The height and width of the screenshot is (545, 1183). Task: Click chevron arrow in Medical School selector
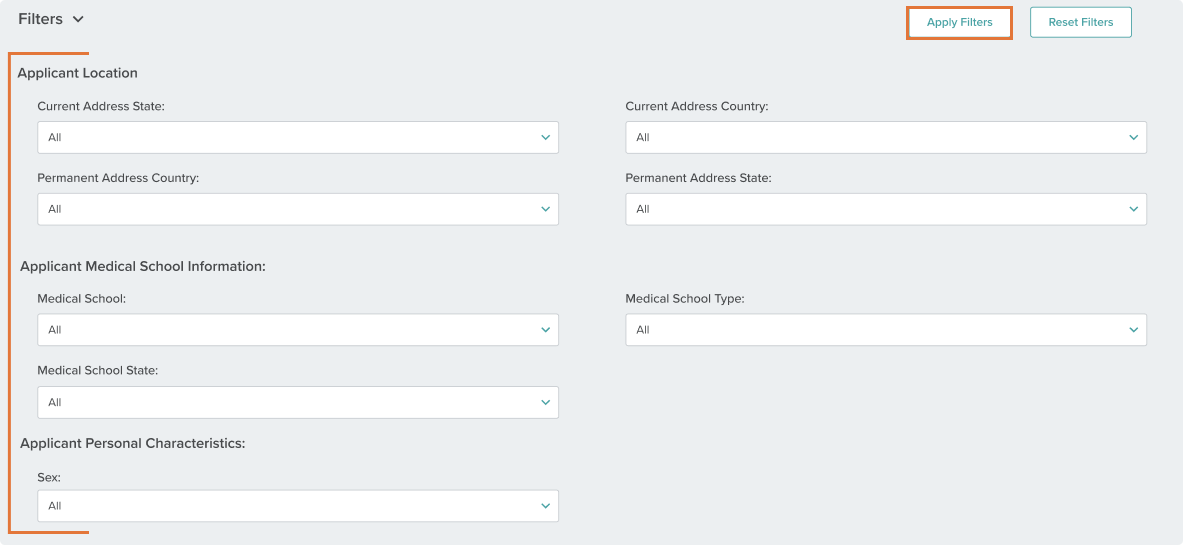pyautogui.click(x=545, y=330)
